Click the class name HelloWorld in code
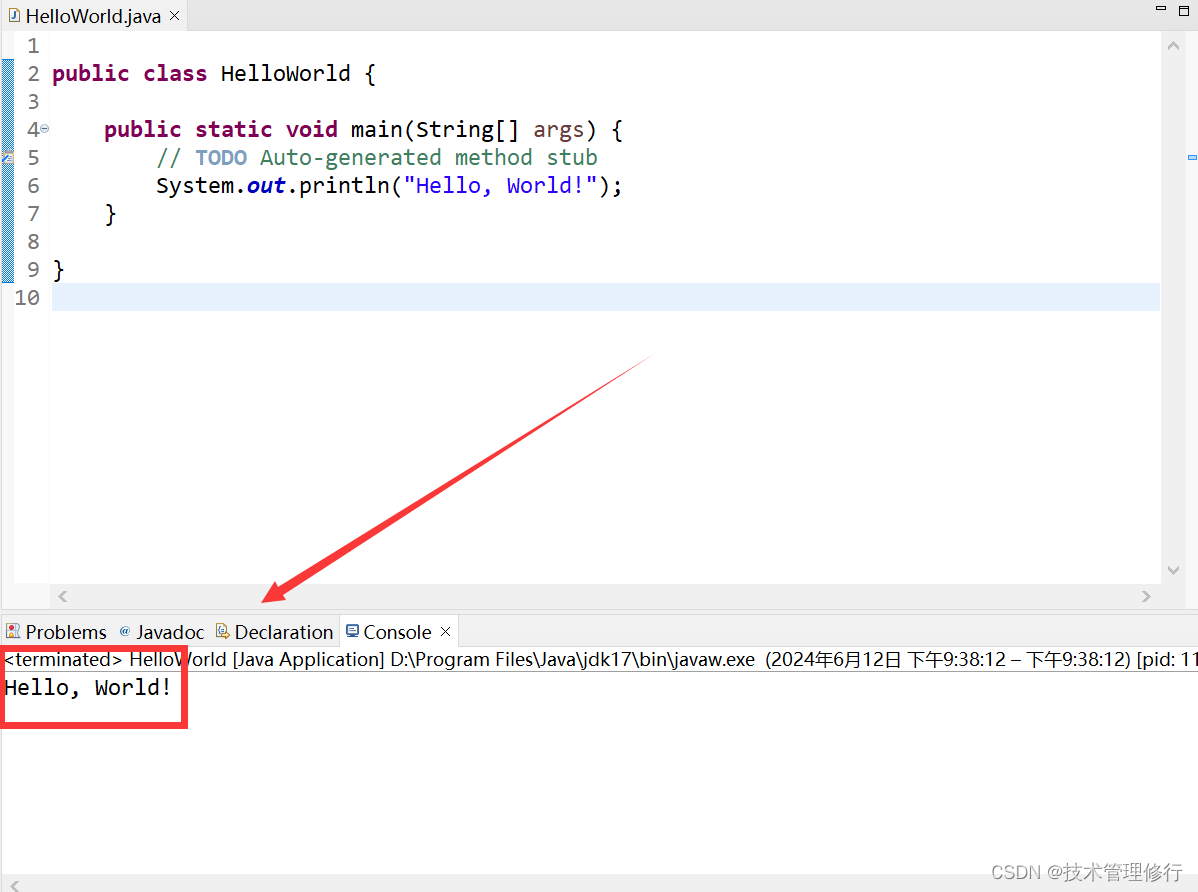The image size is (1198, 892). pos(286,73)
